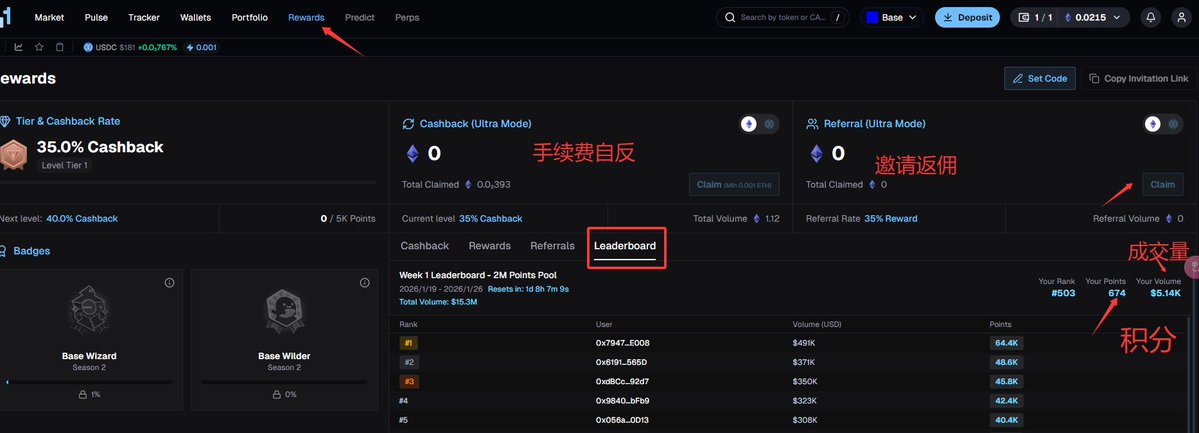Click the Base Wilder progress bar
This screenshot has width=1199, height=433.
284,382
